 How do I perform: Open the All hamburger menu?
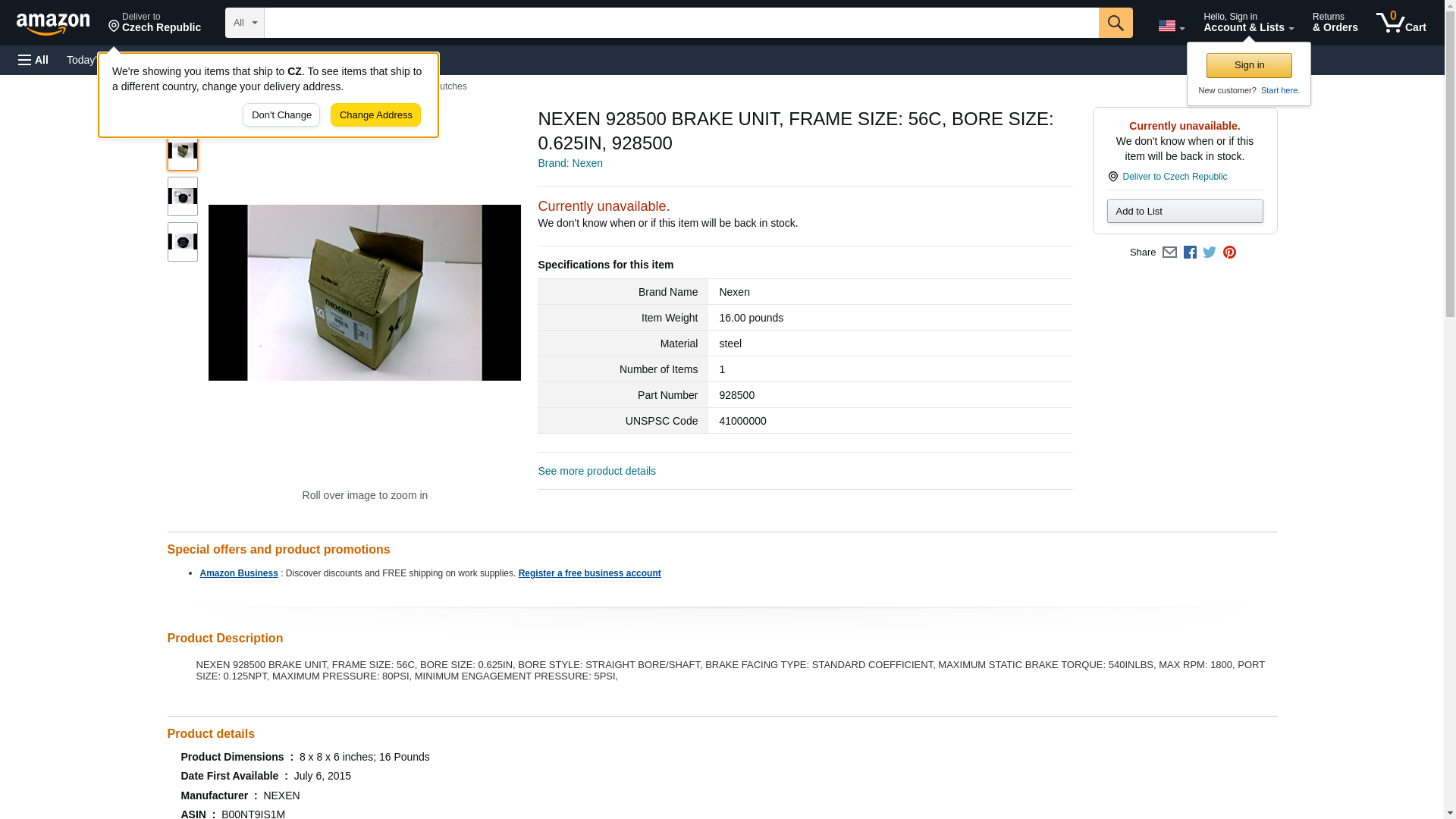click(x=33, y=60)
